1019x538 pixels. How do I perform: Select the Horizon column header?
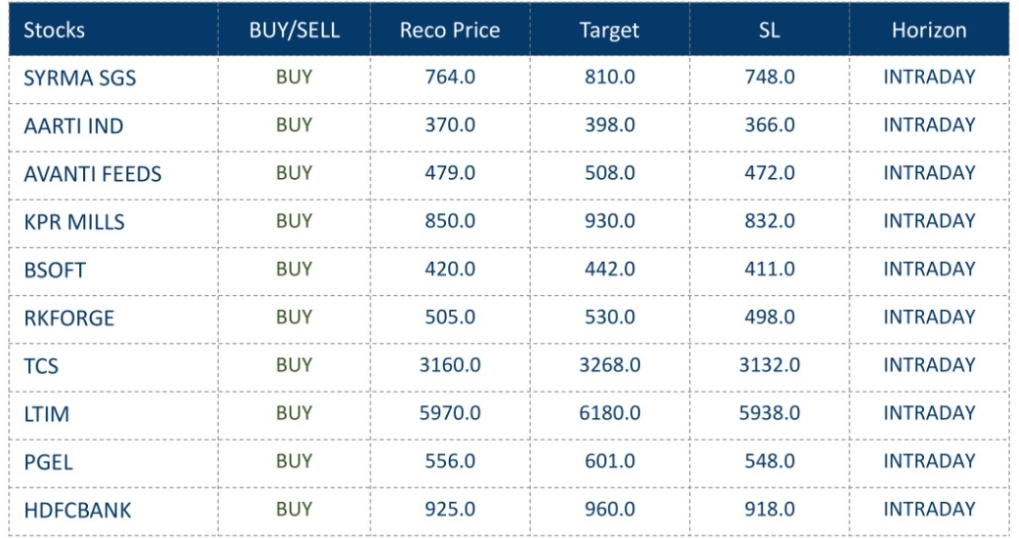pos(929,30)
